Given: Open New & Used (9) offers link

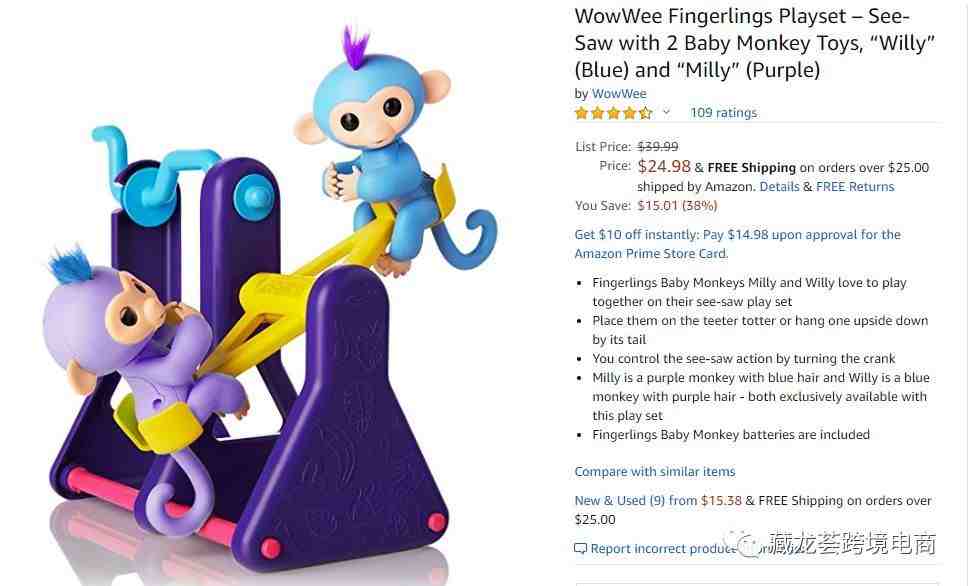Looking at the screenshot, I should pyautogui.click(x=635, y=501).
